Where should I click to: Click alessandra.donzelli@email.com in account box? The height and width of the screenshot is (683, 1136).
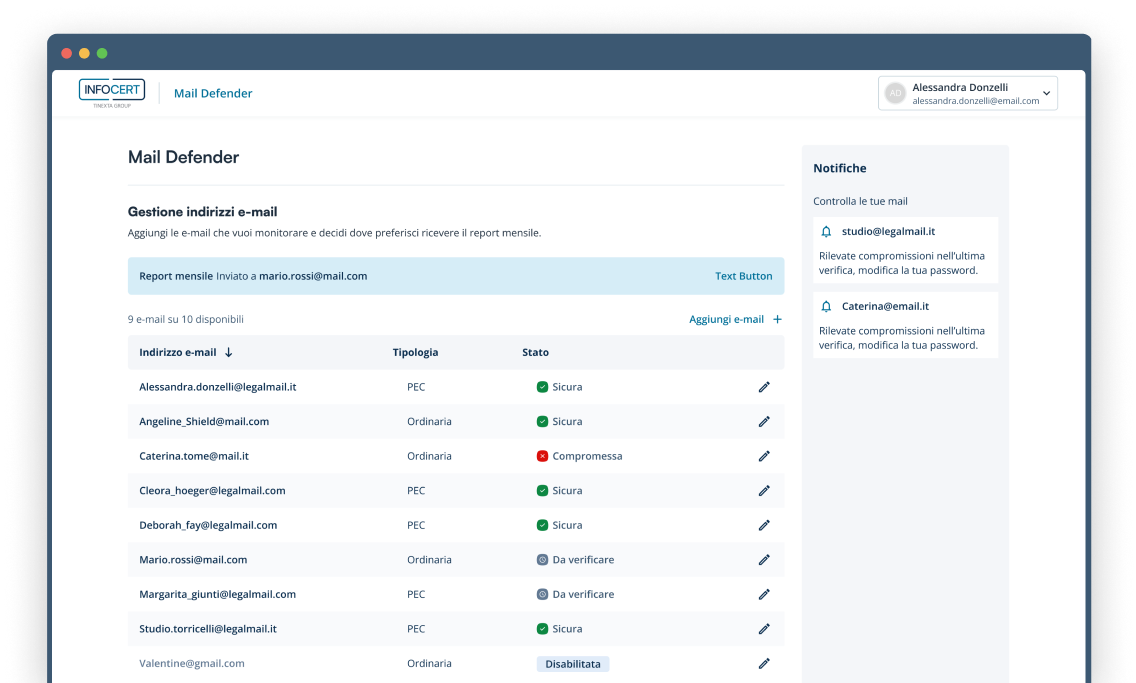[975, 101]
